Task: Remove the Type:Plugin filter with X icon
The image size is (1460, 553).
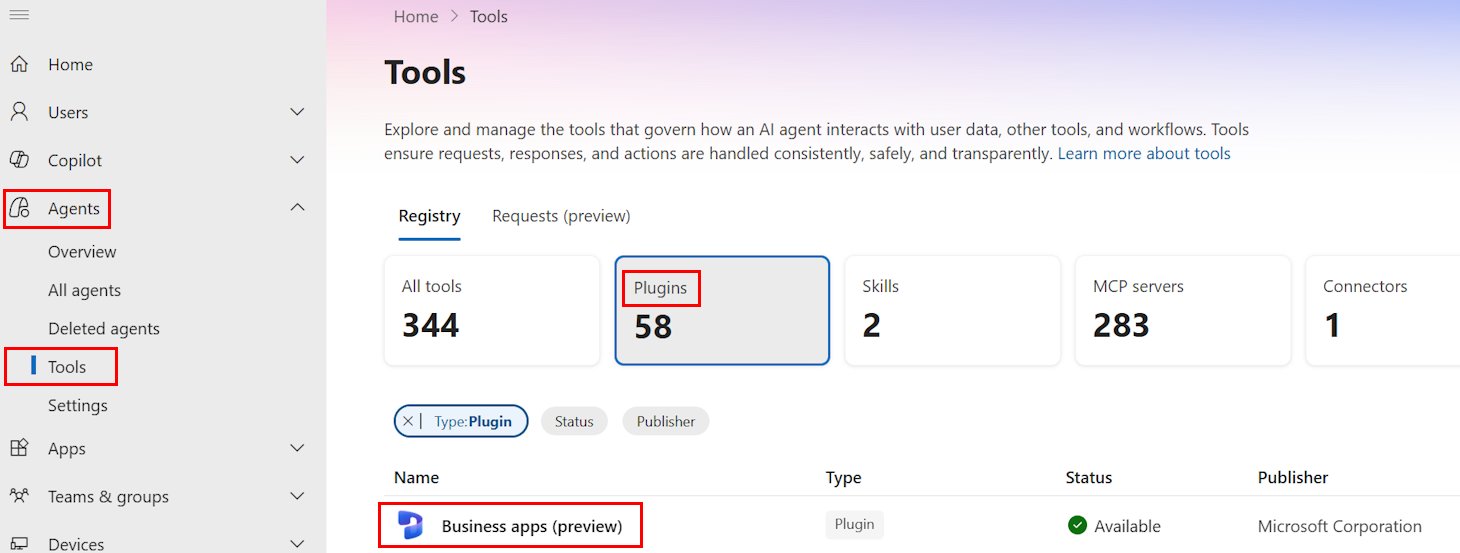Action: (x=408, y=422)
